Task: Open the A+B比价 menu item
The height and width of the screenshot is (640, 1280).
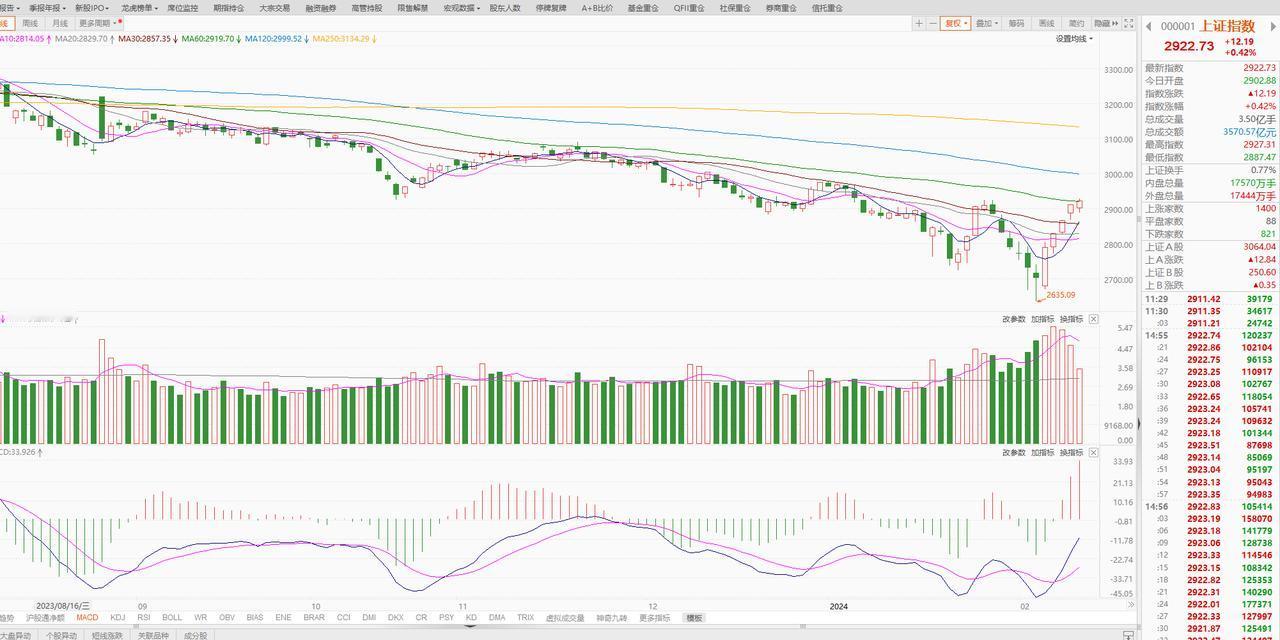Action: [x=598, y=7]
